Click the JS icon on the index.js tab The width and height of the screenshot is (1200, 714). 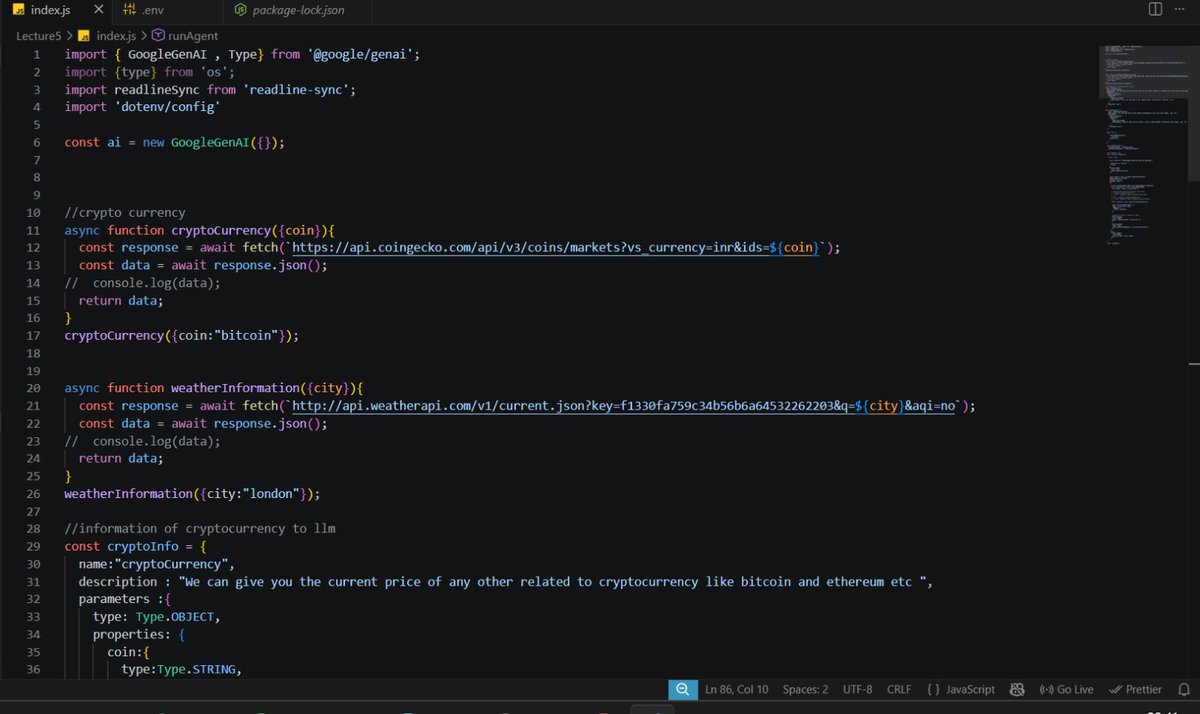click(19, 9)
